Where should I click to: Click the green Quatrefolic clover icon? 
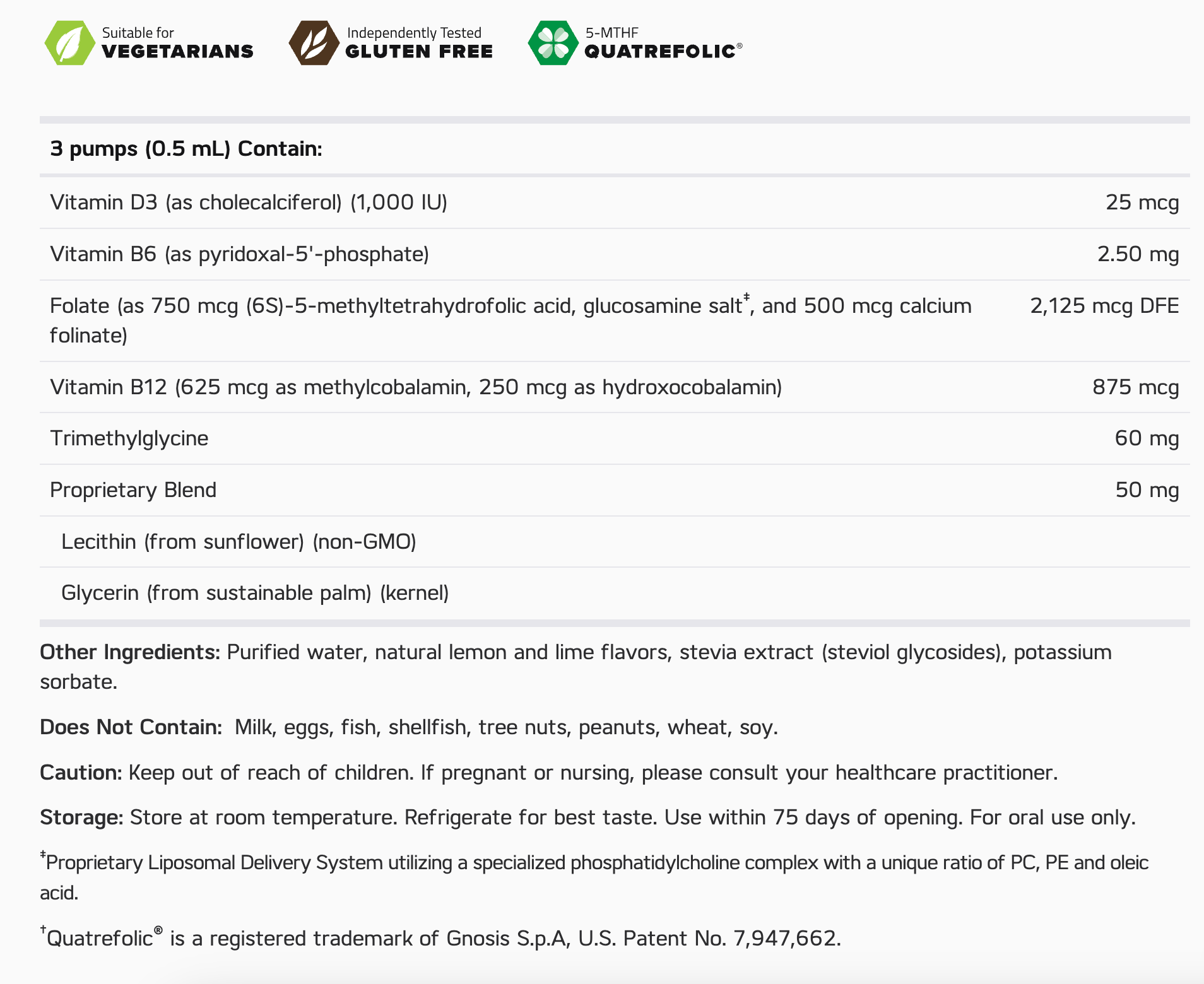553,43
